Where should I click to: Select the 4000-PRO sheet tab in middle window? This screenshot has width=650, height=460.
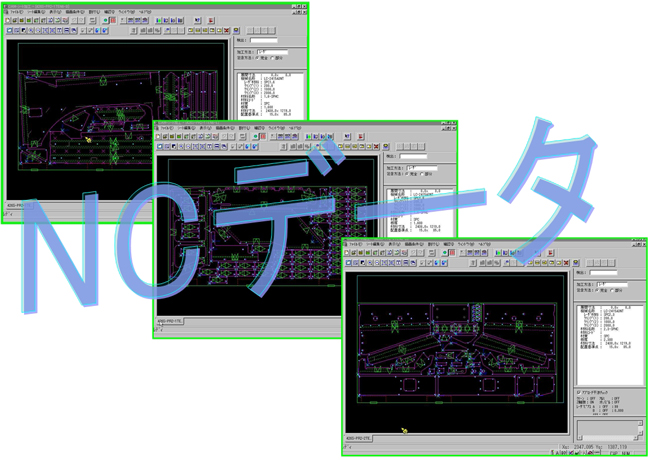click(169, 321)
